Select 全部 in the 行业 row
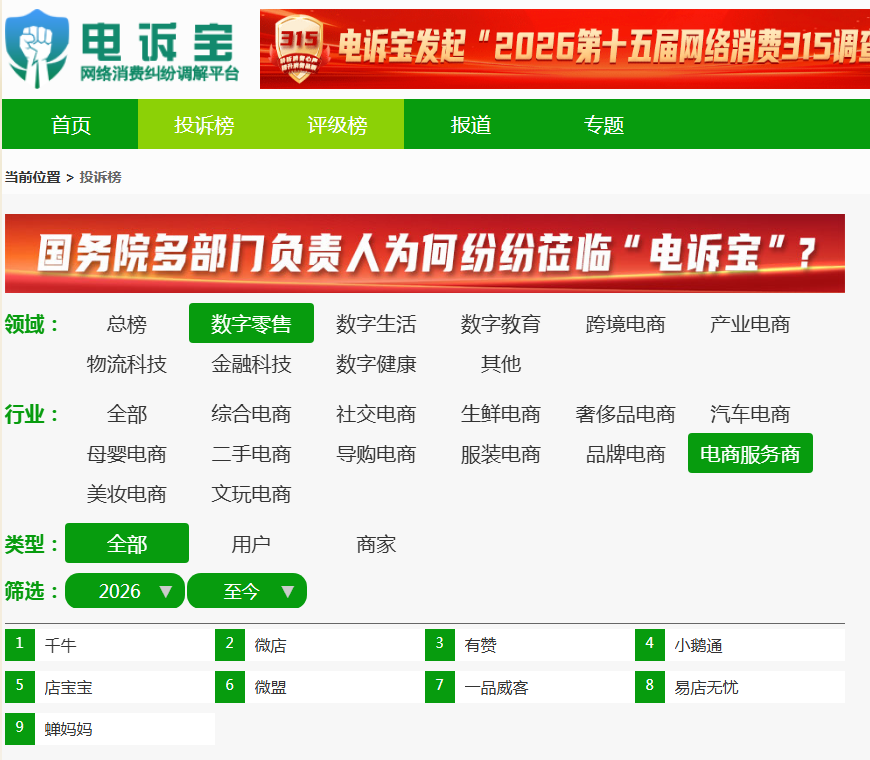Screen dimensions: 870x760 pos(127,414)
